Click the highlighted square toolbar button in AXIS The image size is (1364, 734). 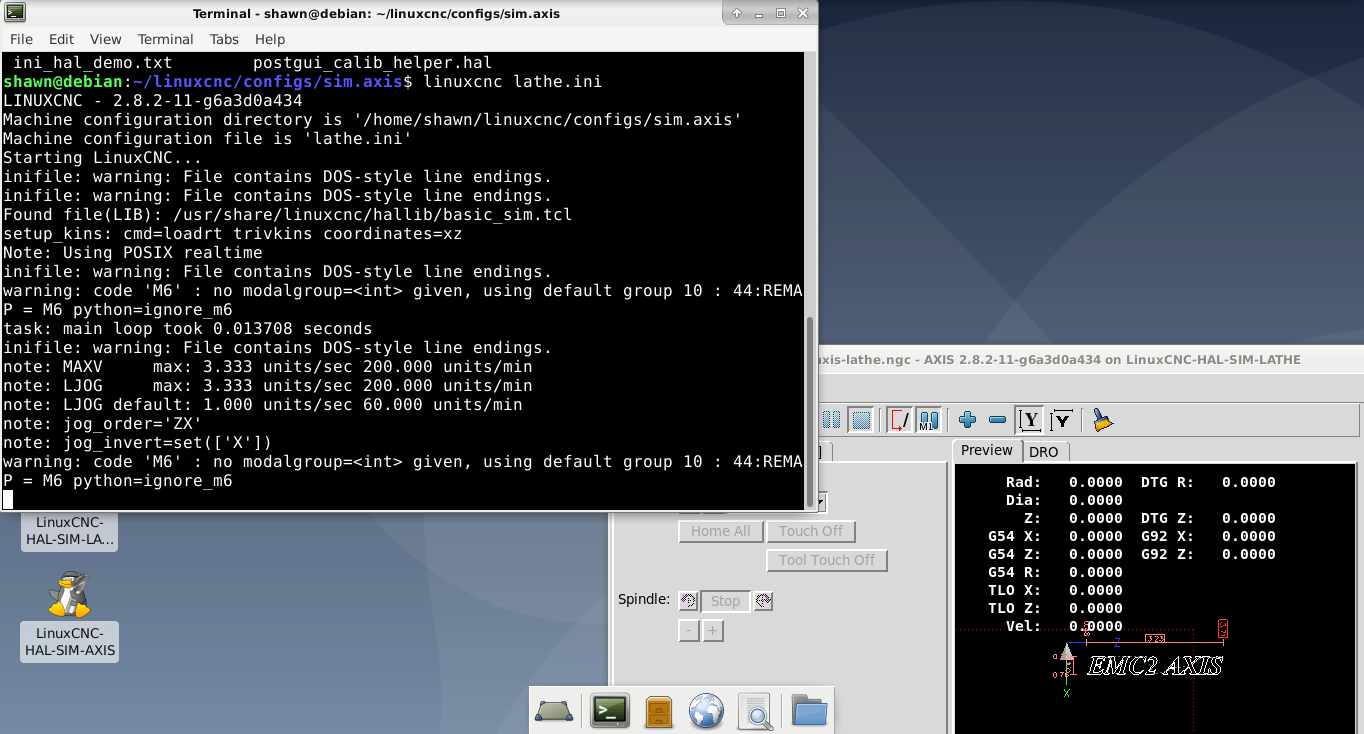(861, 420)
